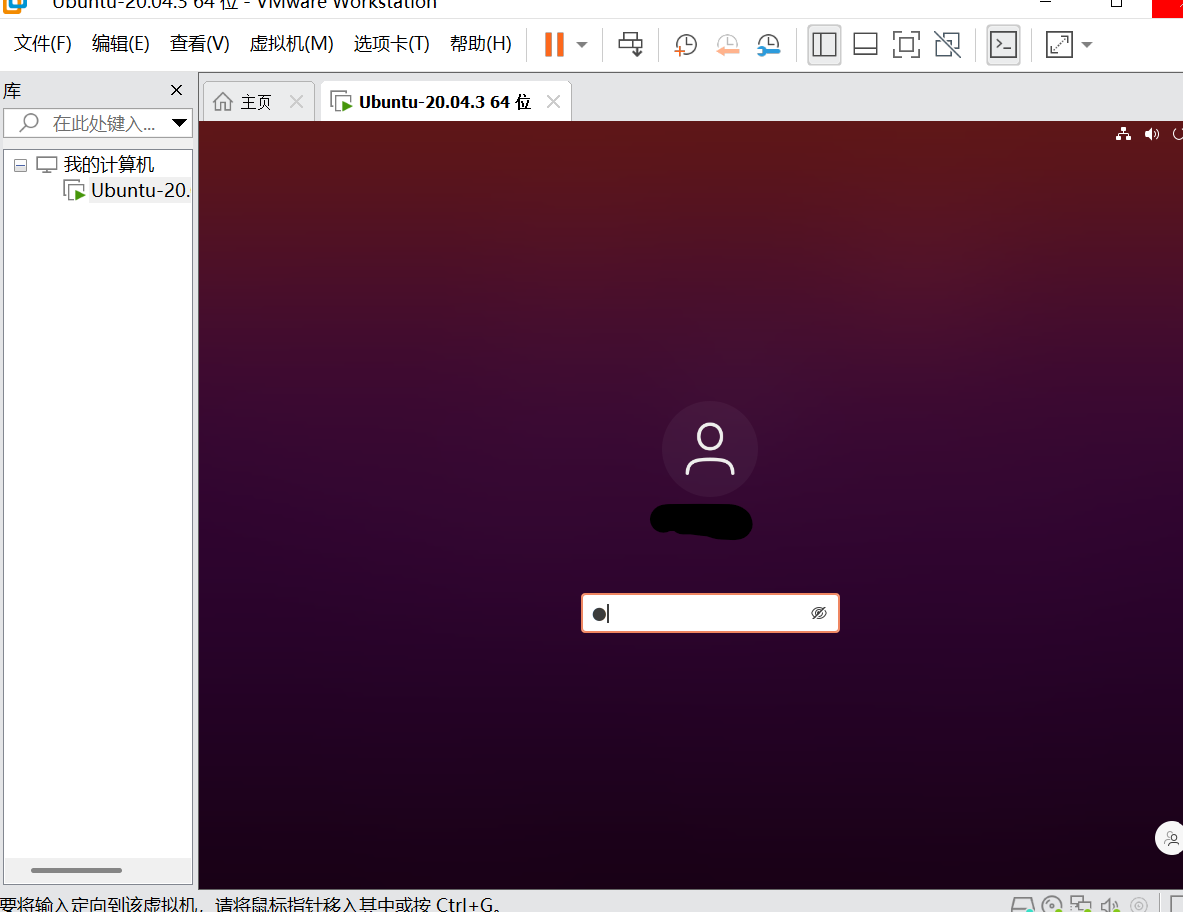Click the accessibility button at bottom right

coord(1170,838)
